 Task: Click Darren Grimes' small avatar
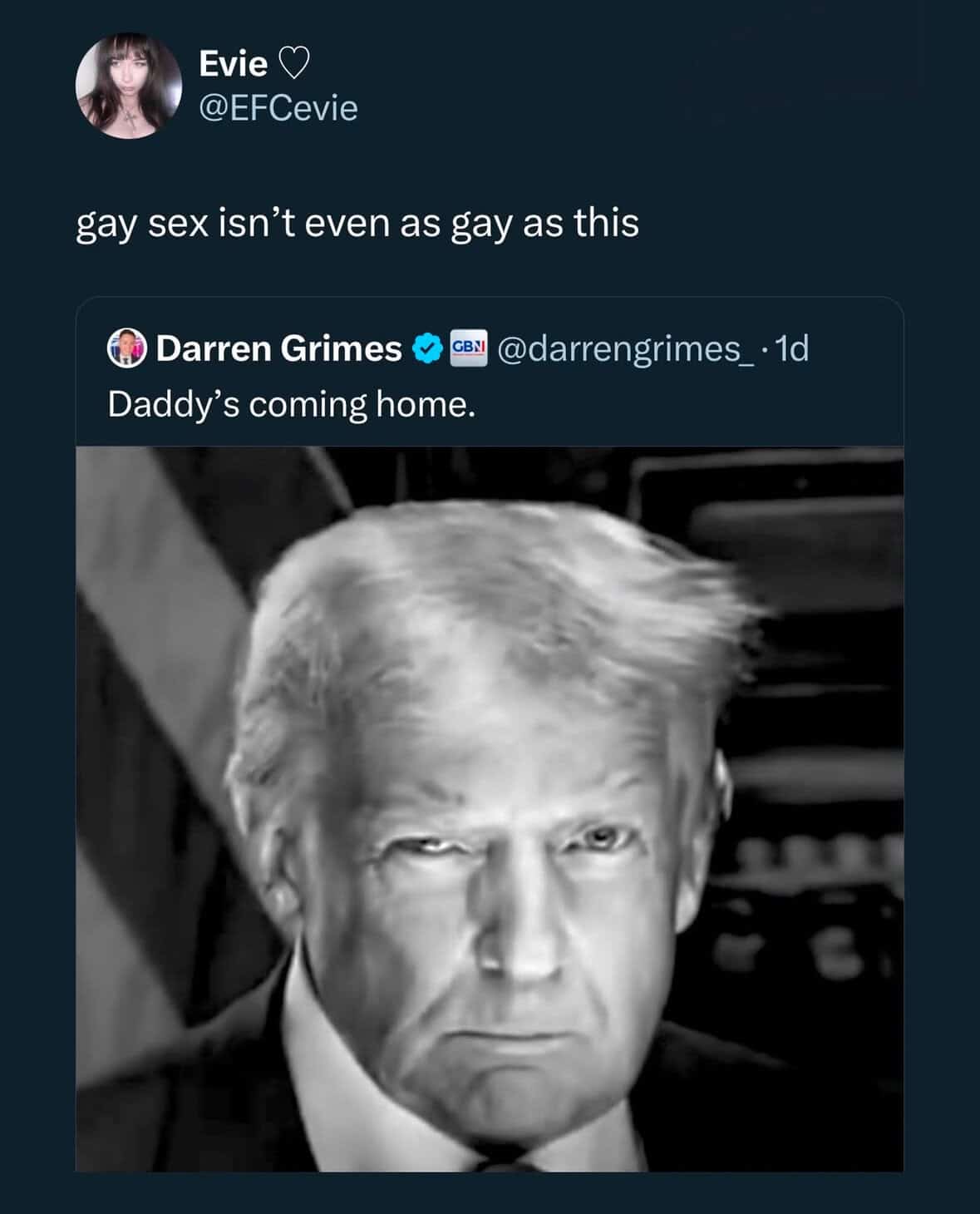pos(127,348)
